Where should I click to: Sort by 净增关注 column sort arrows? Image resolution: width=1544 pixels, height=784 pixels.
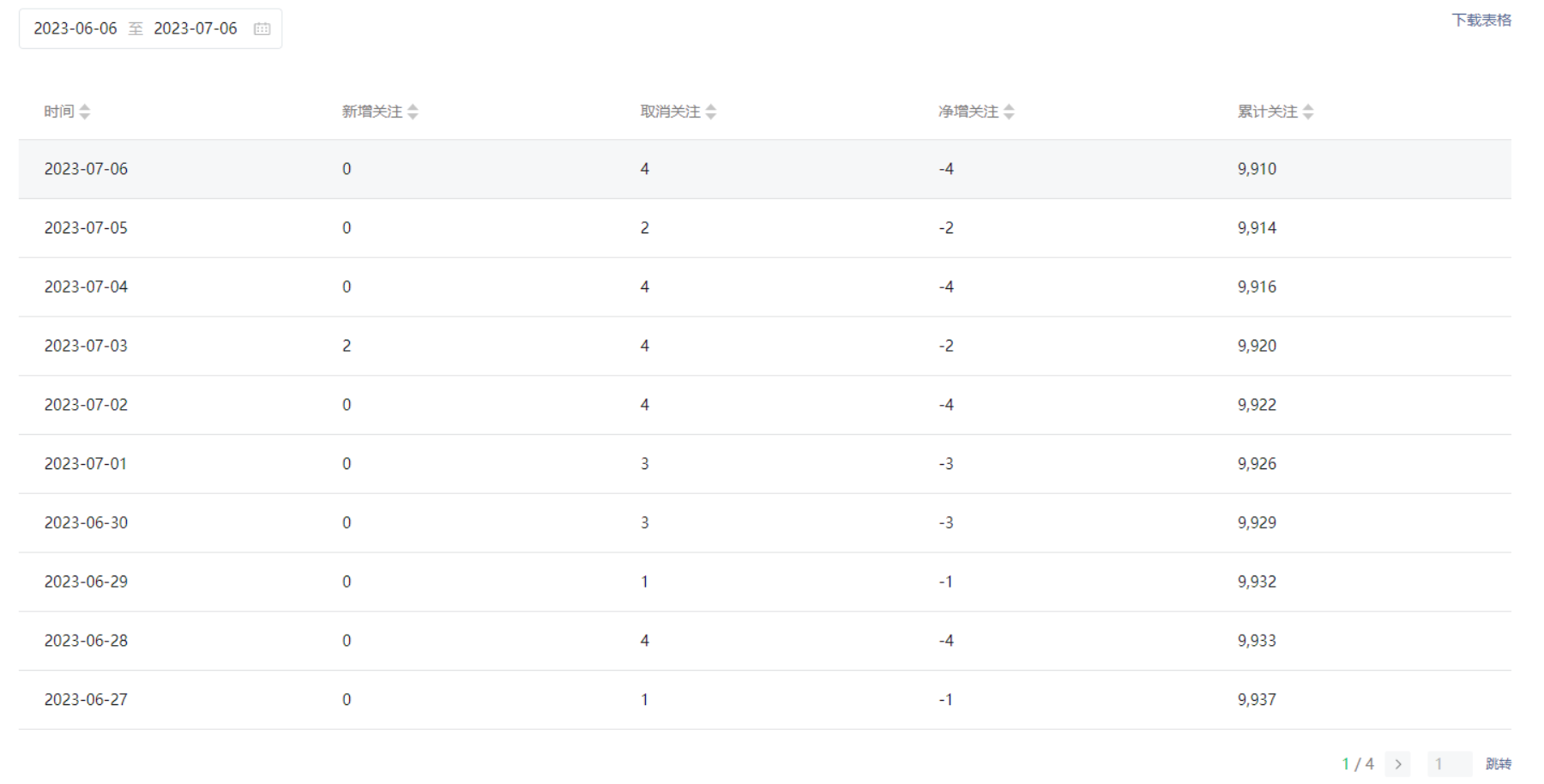tap(1009, 112)
